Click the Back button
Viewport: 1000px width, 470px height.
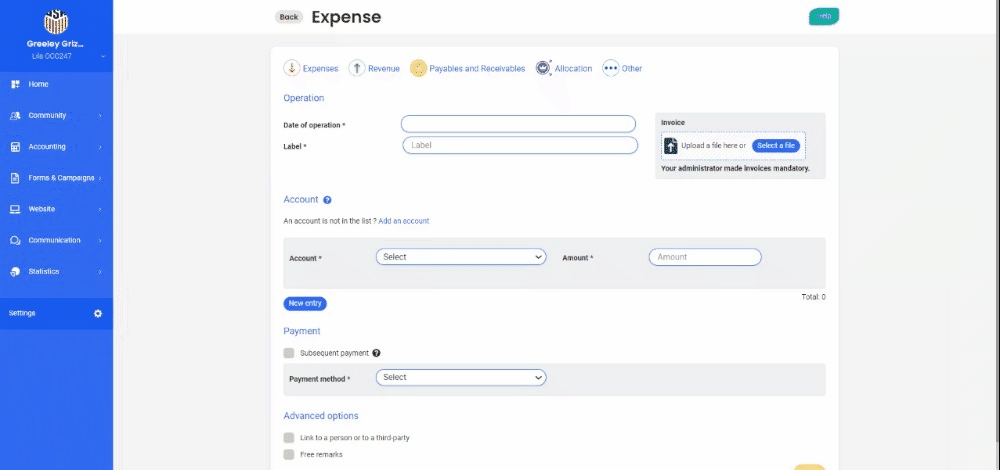pyautogui.click(x=289, y=17)
